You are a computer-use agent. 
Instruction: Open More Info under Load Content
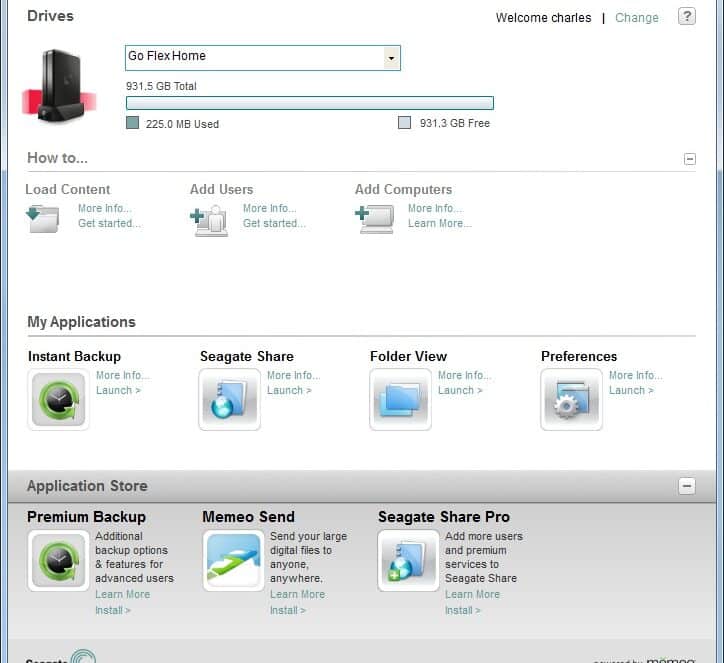coord(105,208)
